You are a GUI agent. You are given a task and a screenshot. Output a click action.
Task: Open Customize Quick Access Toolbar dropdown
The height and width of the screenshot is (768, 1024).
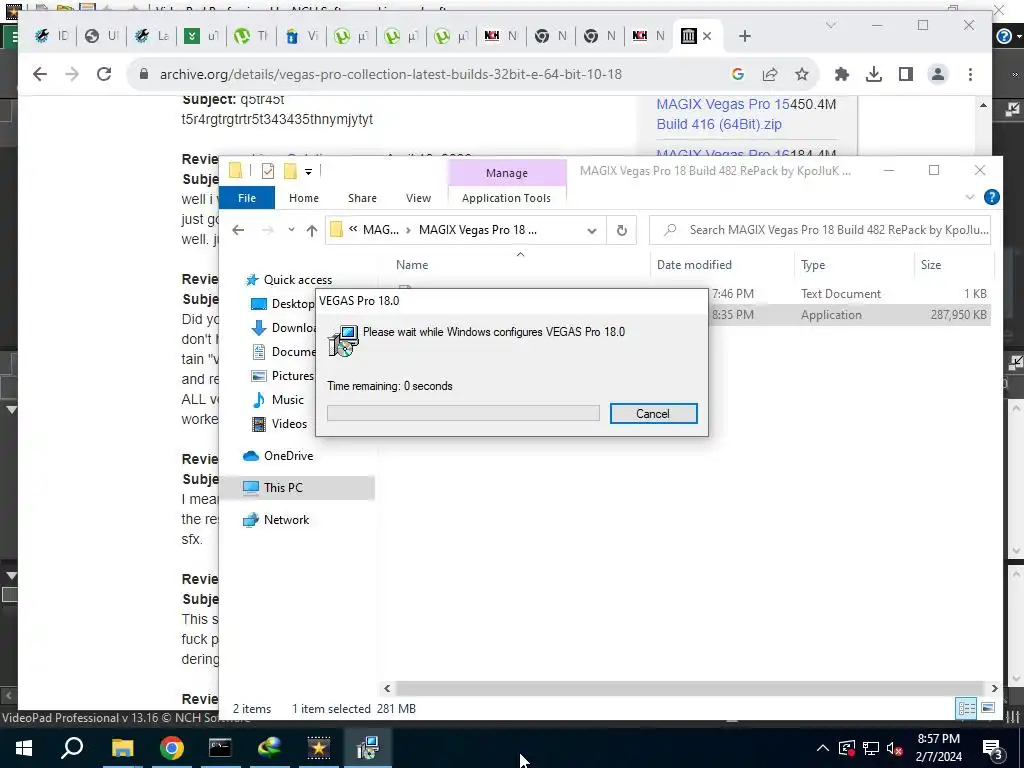(308, 172)
